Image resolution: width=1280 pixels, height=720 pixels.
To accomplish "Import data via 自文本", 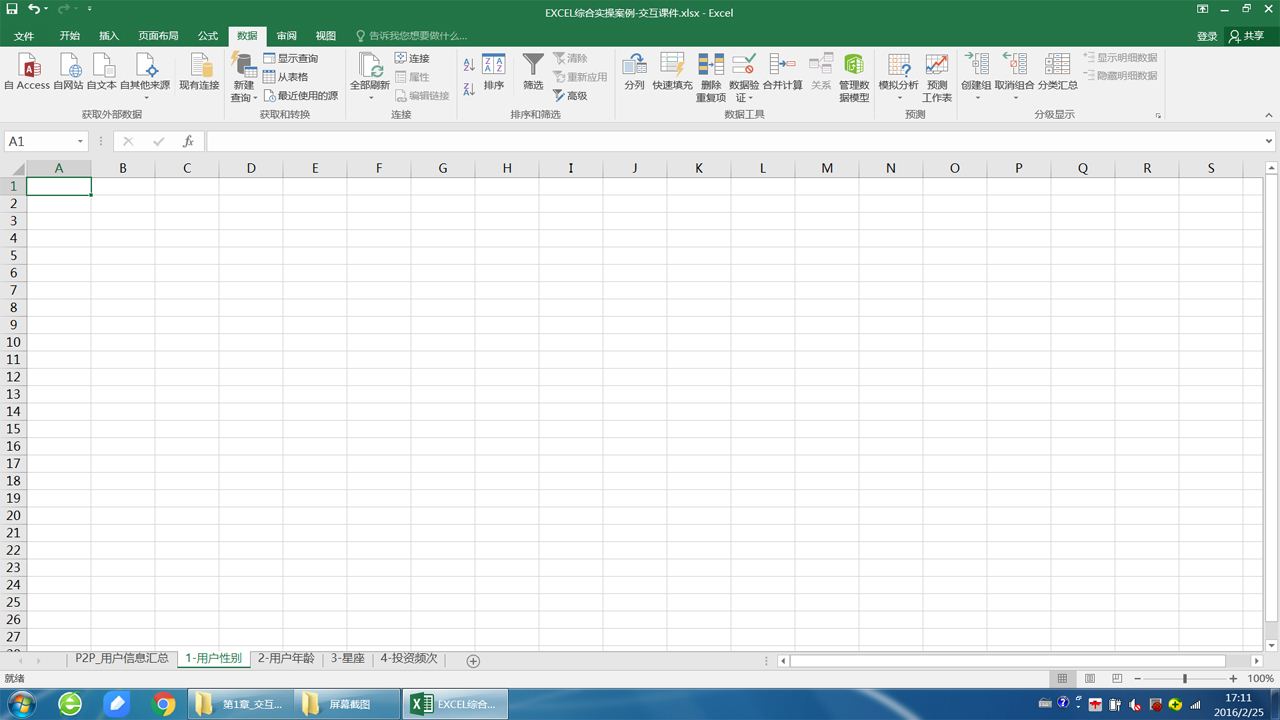I will click(x=102, y=72).
